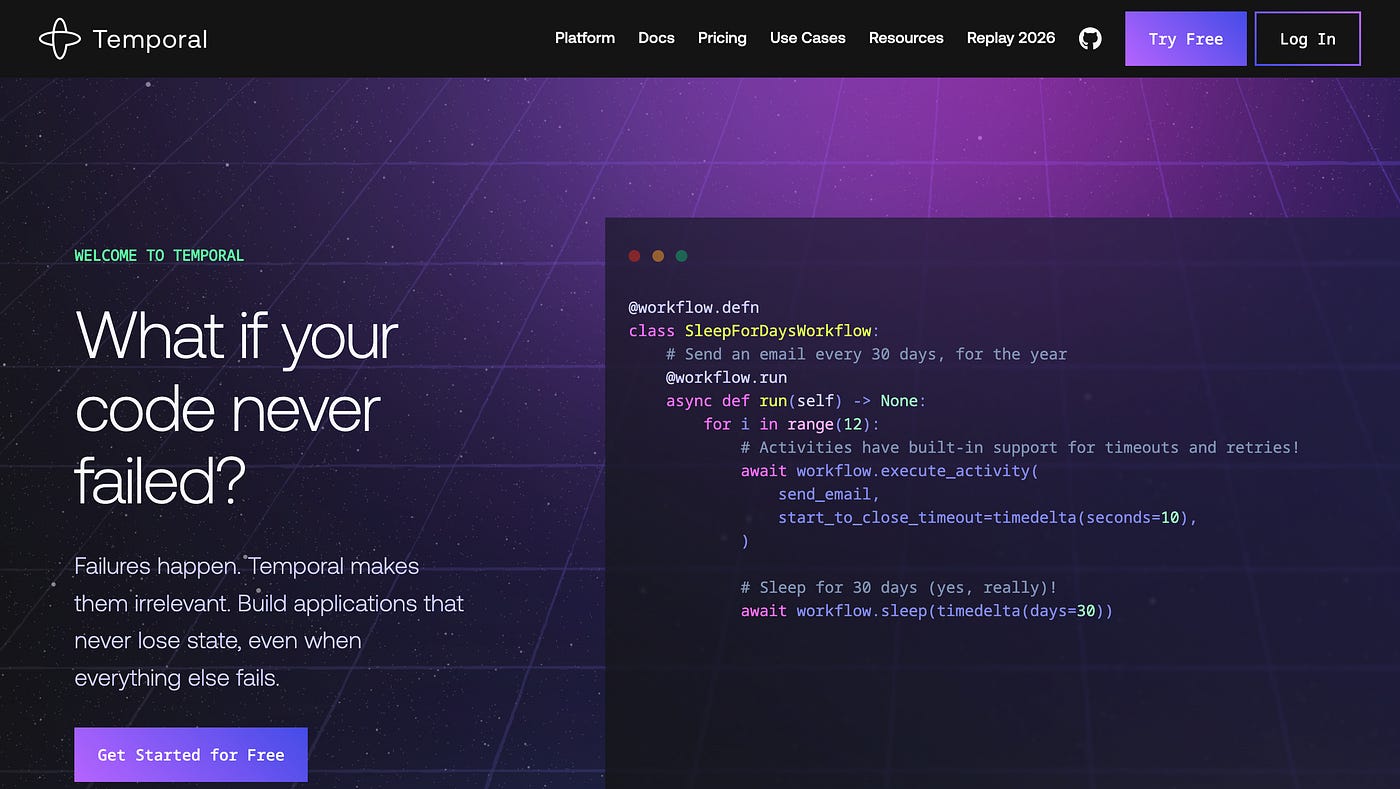Open the Resources menu

(906, 38)
